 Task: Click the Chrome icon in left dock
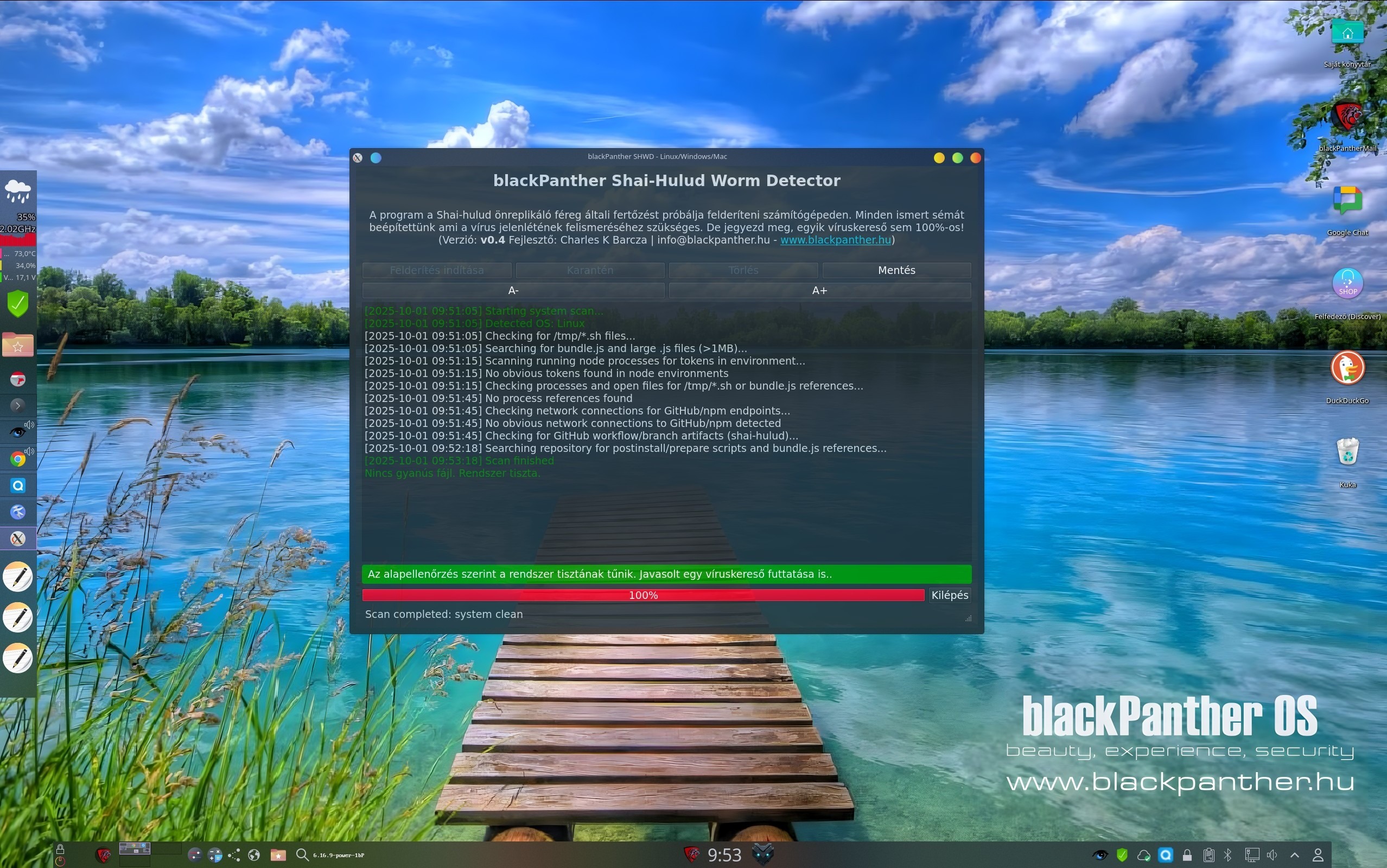tap(18, 459)
